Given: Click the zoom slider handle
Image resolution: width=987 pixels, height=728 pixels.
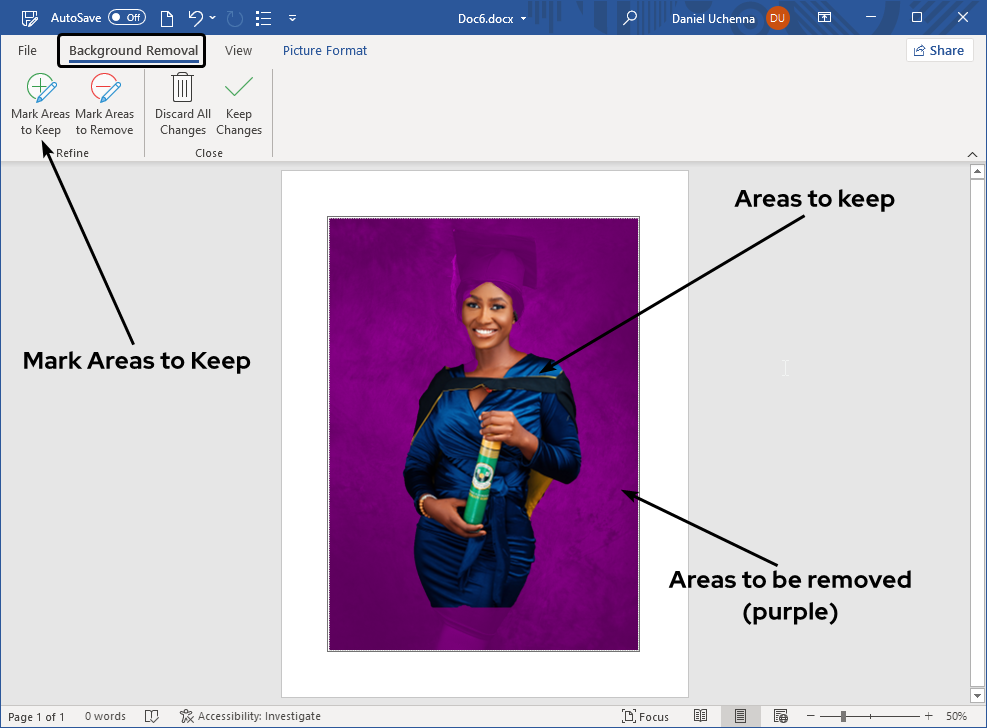Looking at the screenshot, I should click(x=844, y=716).
